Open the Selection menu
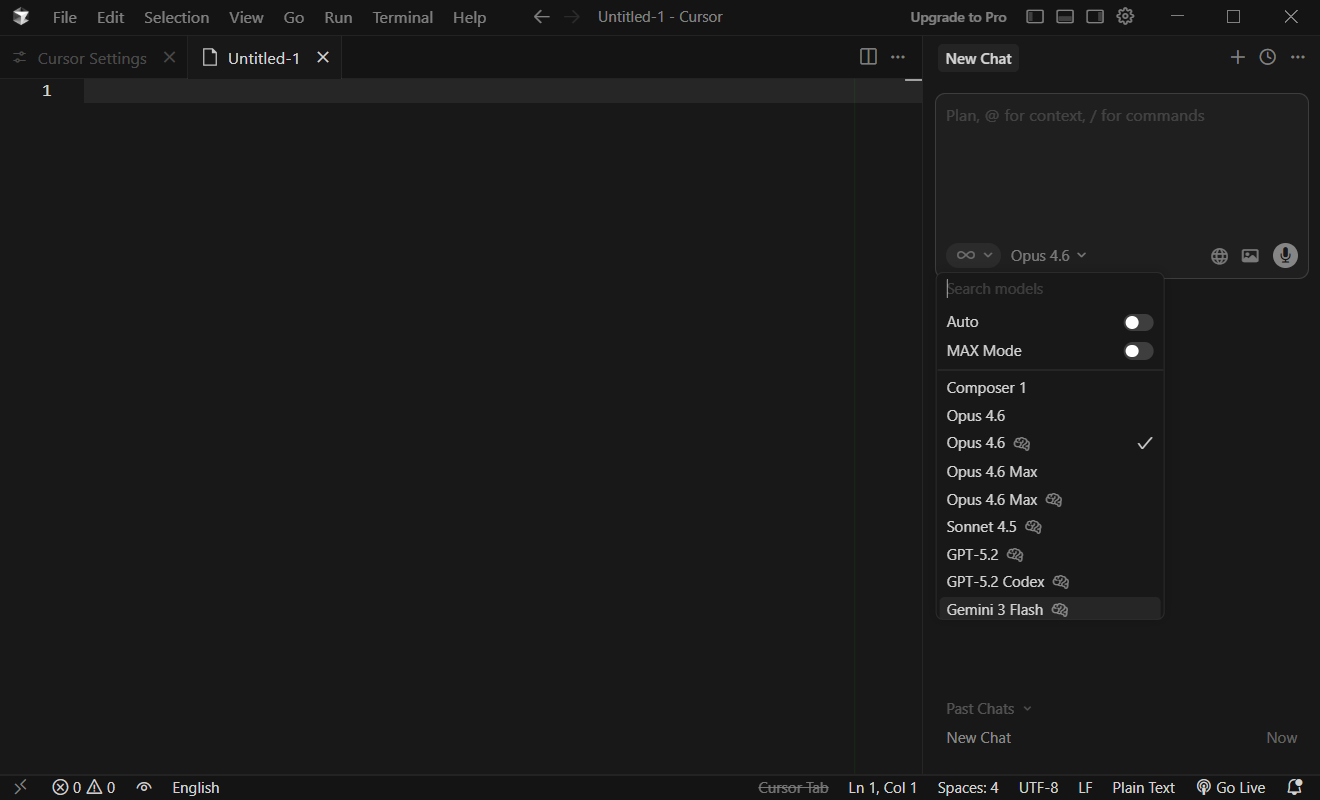Image resolution: width=1320 pixels, height=800 pixels. 176,17
